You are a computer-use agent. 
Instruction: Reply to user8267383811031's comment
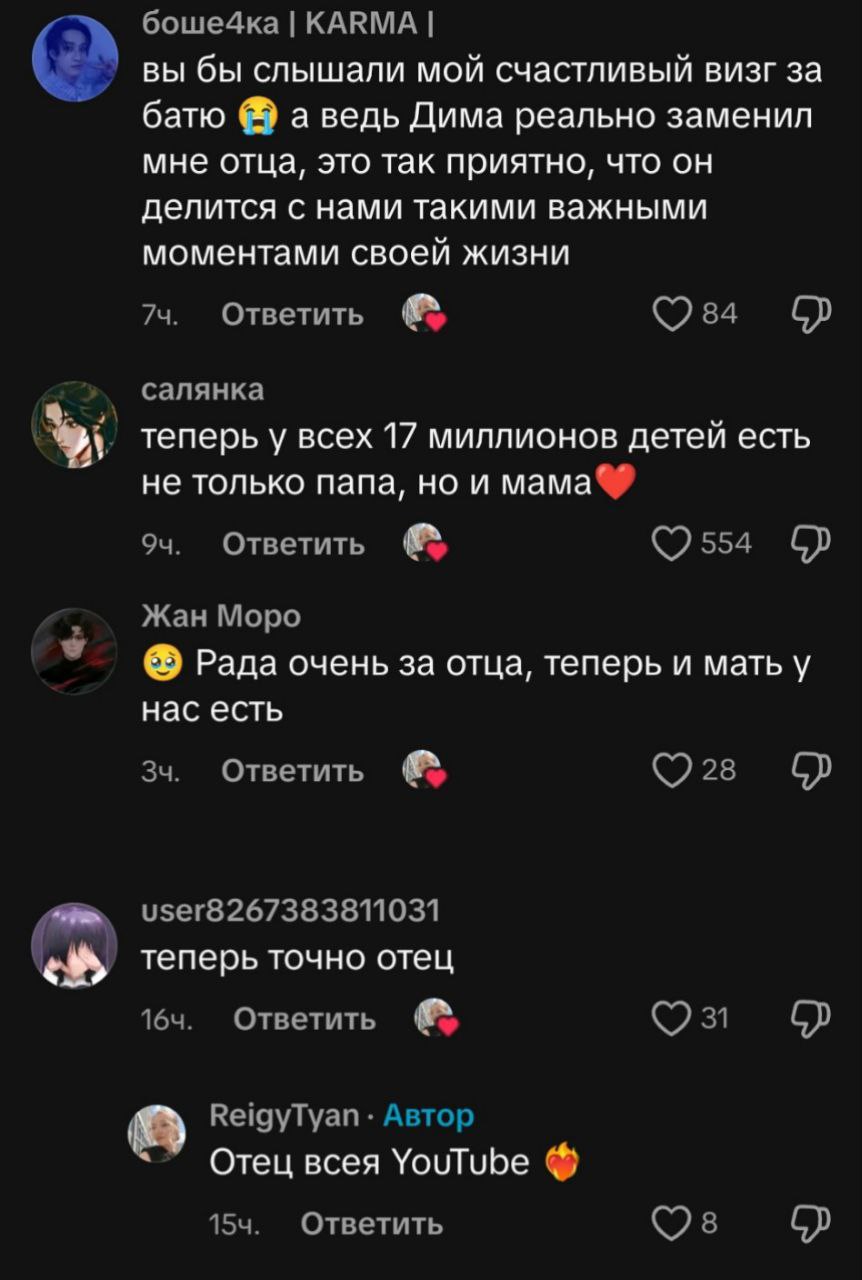tap(304, 1019)
